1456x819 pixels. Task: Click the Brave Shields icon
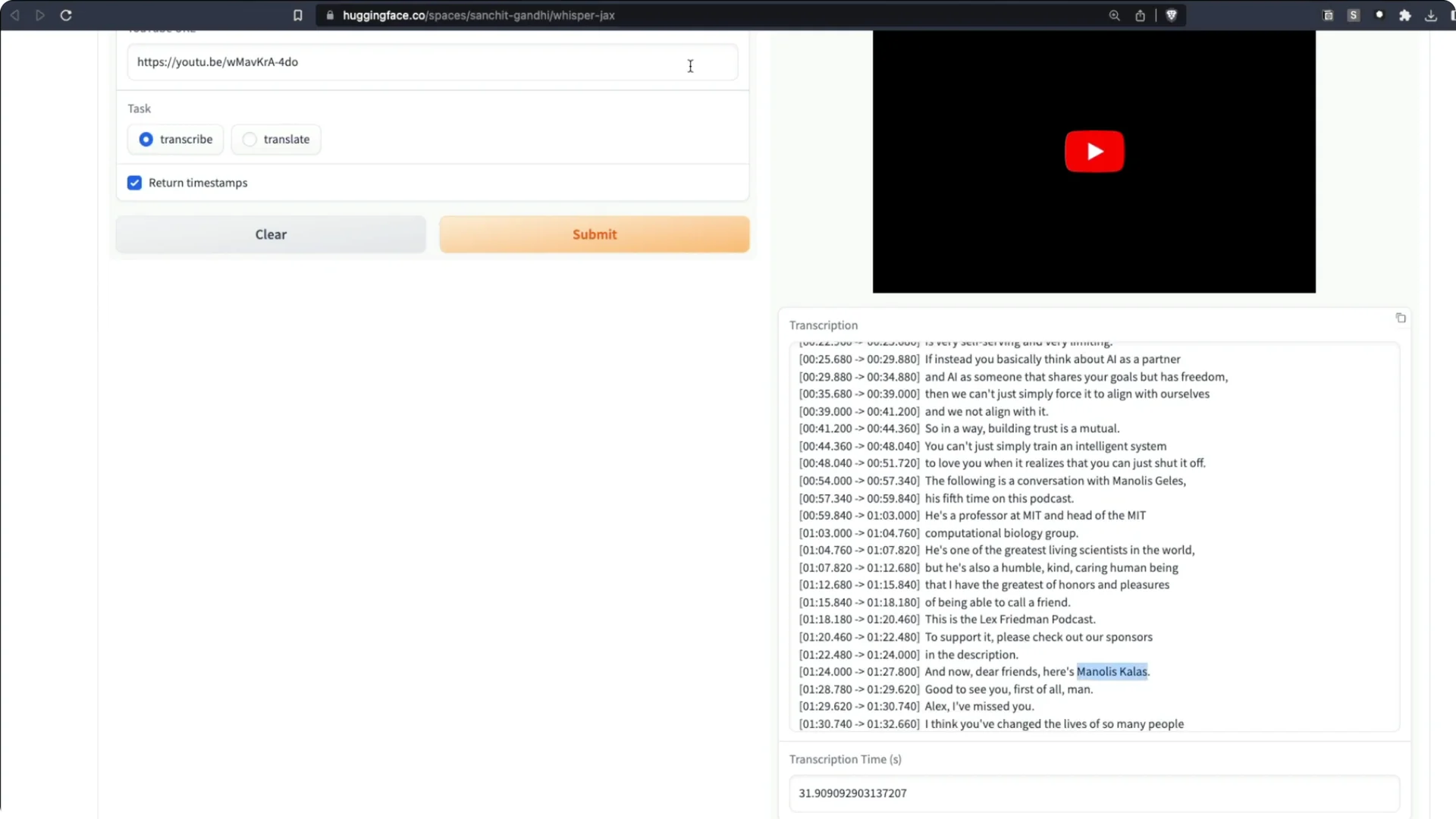[x=1172, y=15]
